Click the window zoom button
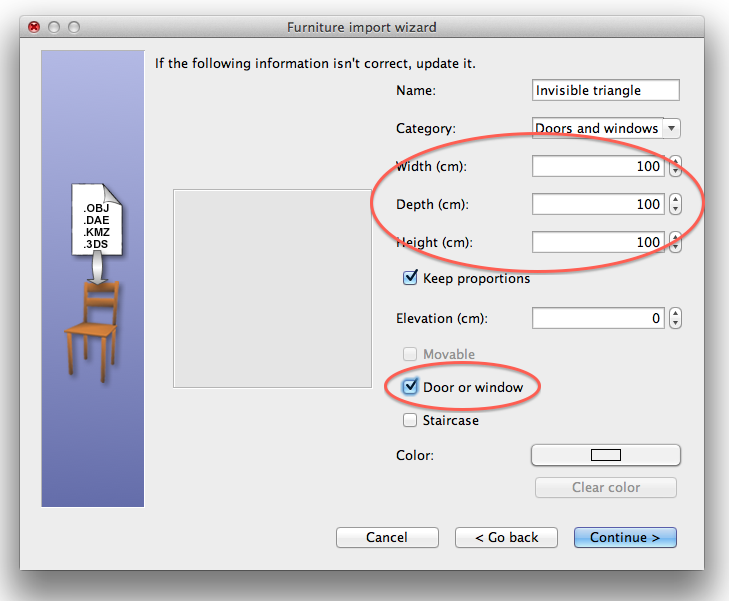 (x=75, y=28)
